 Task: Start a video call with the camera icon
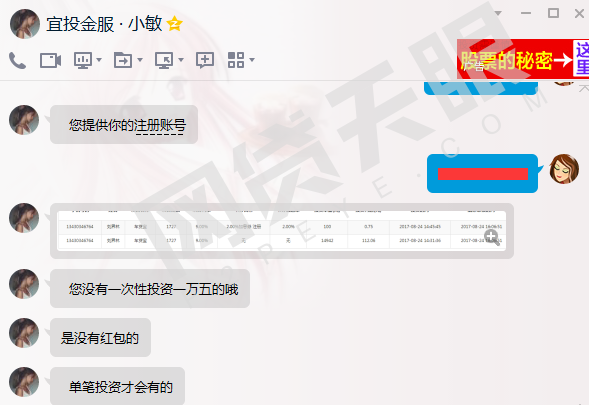(x=50, y=60)
